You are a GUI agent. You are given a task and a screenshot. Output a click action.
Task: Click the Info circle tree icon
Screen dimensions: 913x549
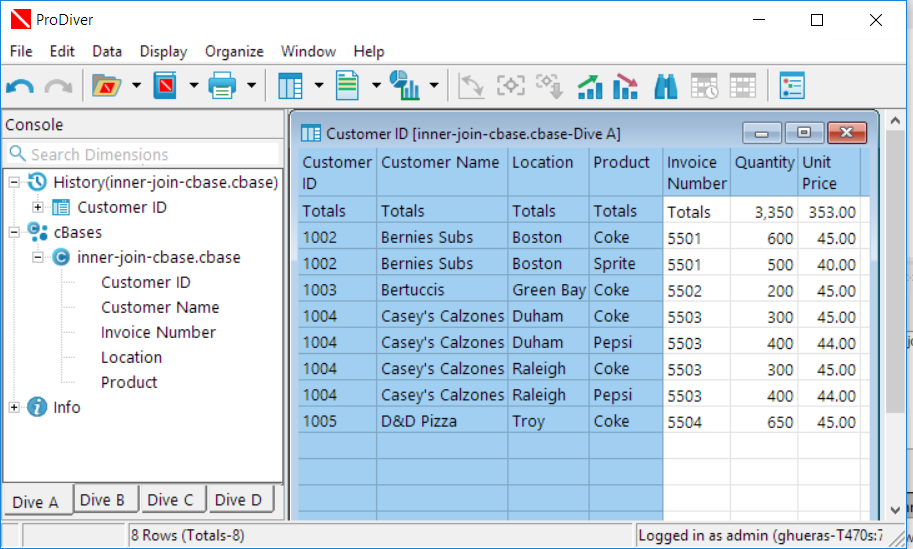click(x=37, y=407)
